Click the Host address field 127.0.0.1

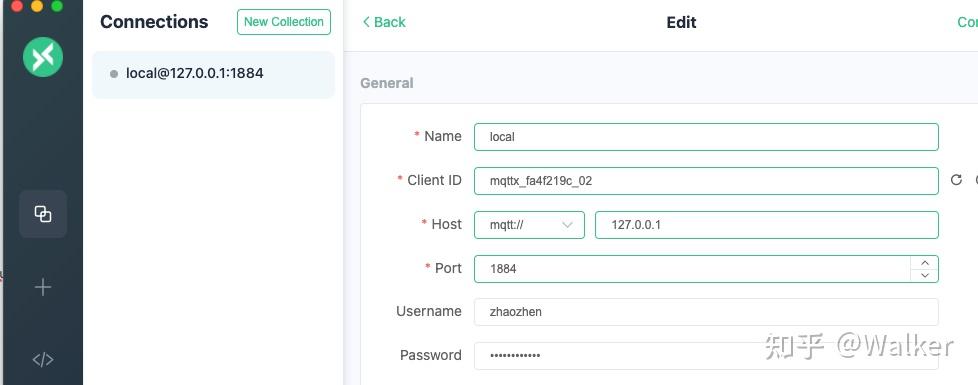tap(767, 225)
